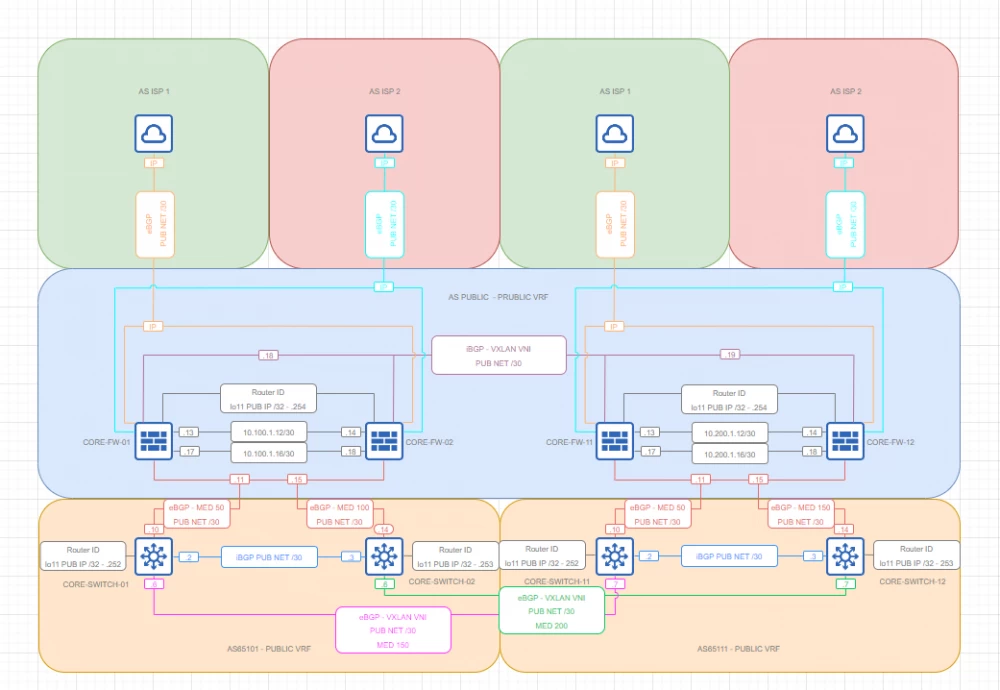Select the AS65101 - PUBLIC VRF zone label

268,649
